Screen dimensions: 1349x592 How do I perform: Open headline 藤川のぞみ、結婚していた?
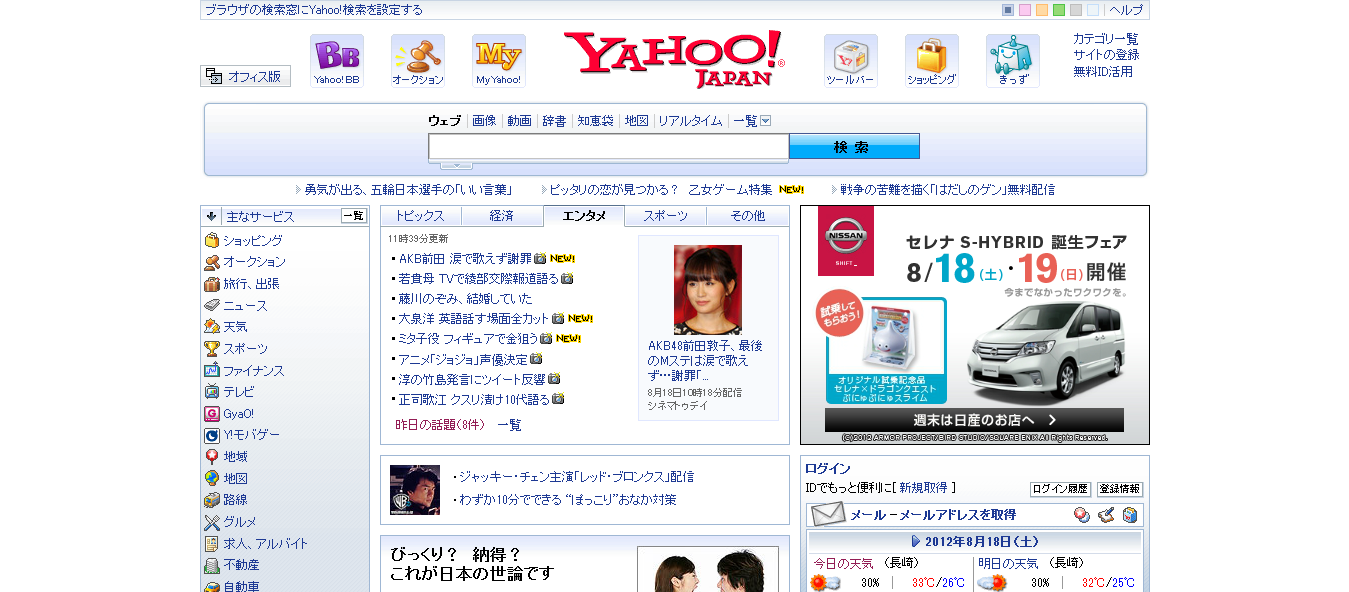[466, 298]
